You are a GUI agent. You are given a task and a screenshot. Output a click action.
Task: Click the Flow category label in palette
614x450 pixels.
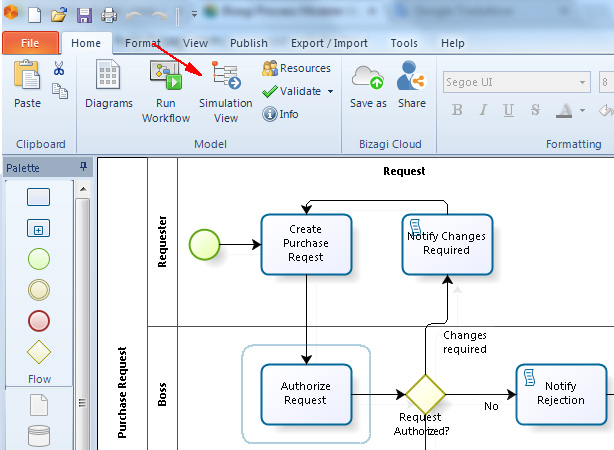coord(39,379)
